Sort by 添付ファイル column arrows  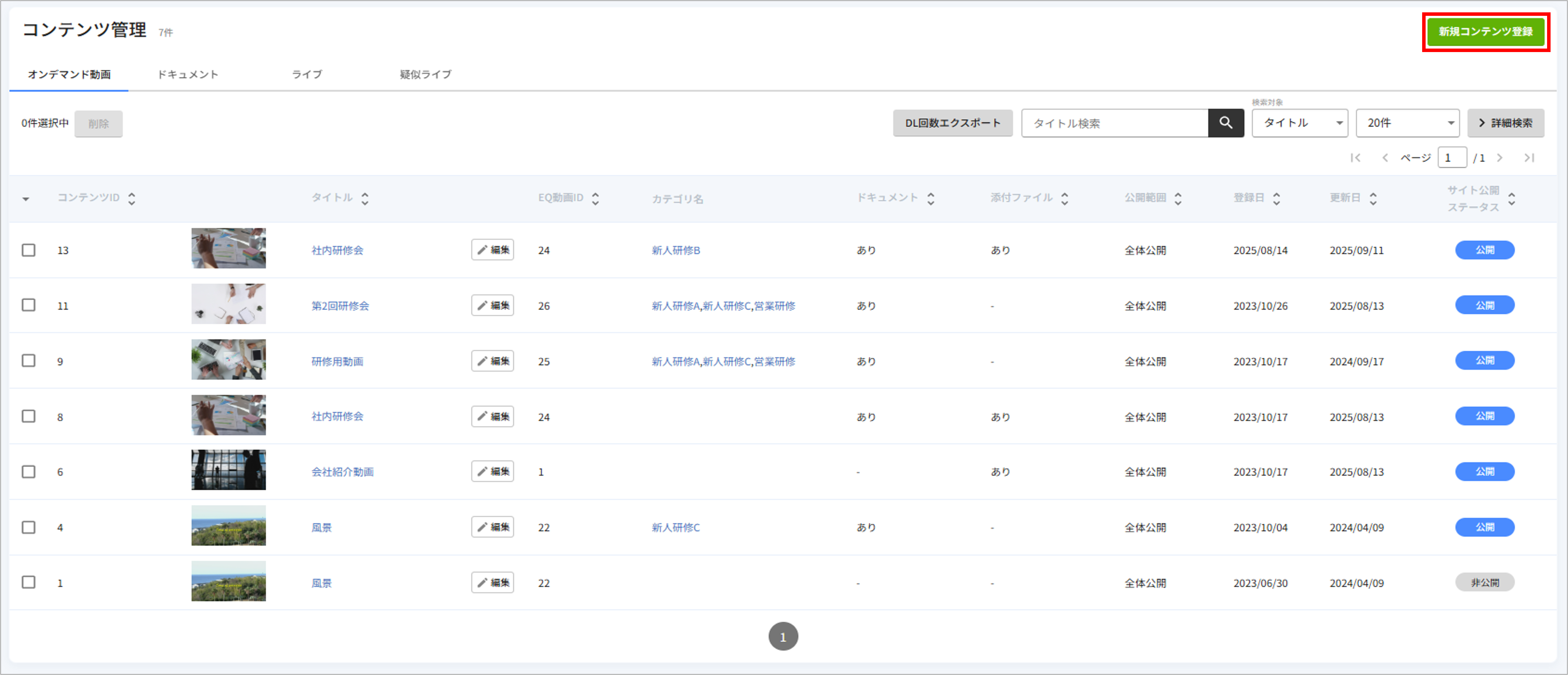[1065, 198]
